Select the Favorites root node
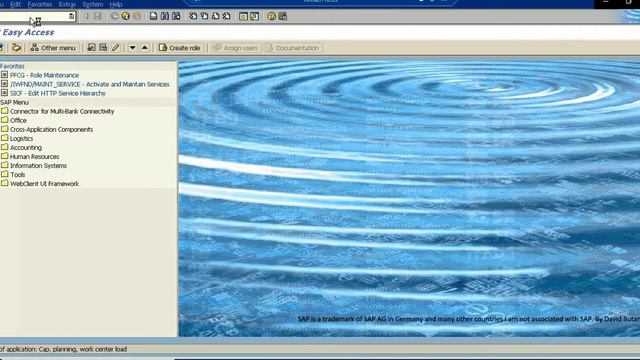Viewport: 640px width, 360px height. [x=12, y=66]
